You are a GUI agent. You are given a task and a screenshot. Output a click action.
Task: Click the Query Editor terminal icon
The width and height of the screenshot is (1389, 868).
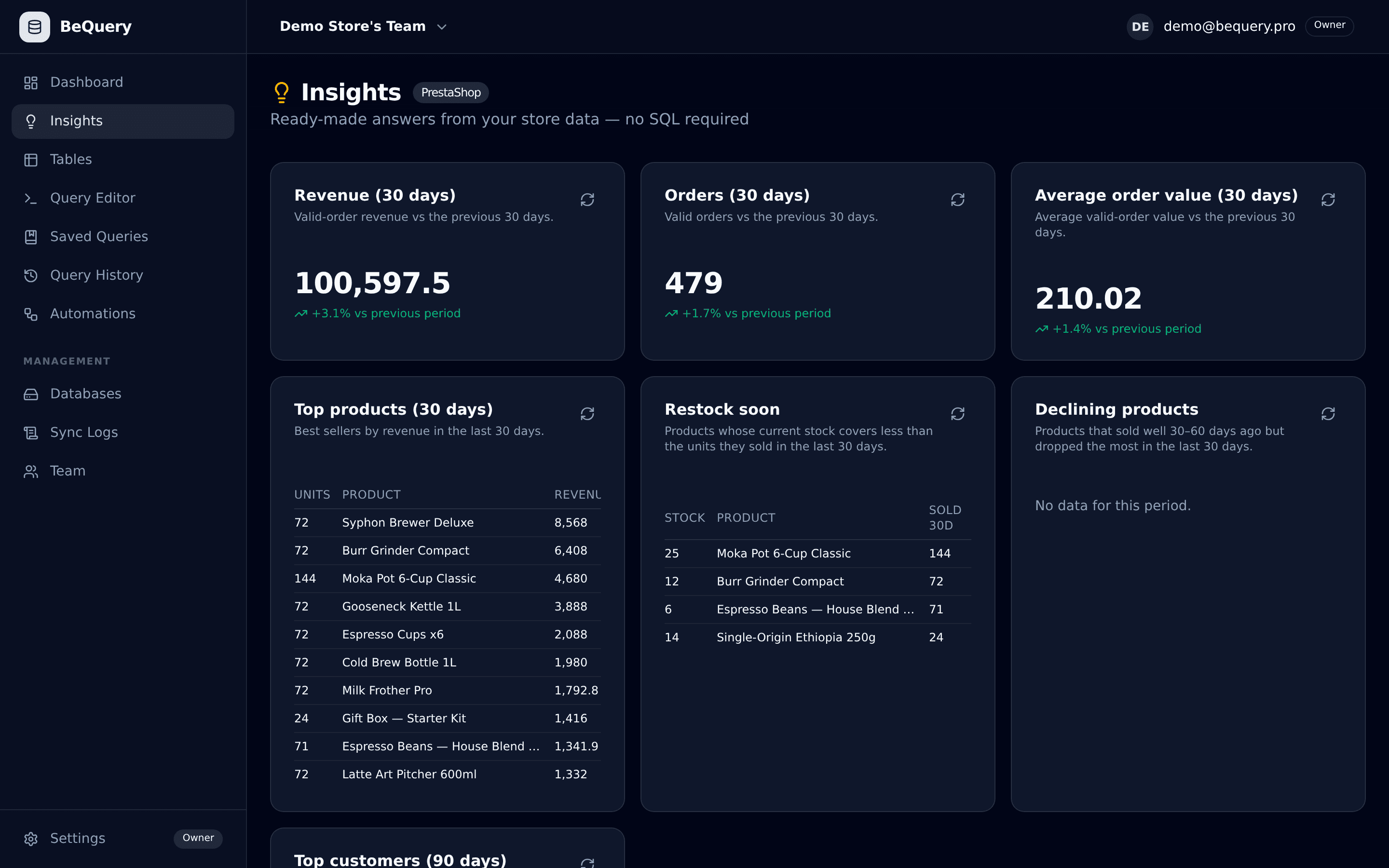(31, 198)
